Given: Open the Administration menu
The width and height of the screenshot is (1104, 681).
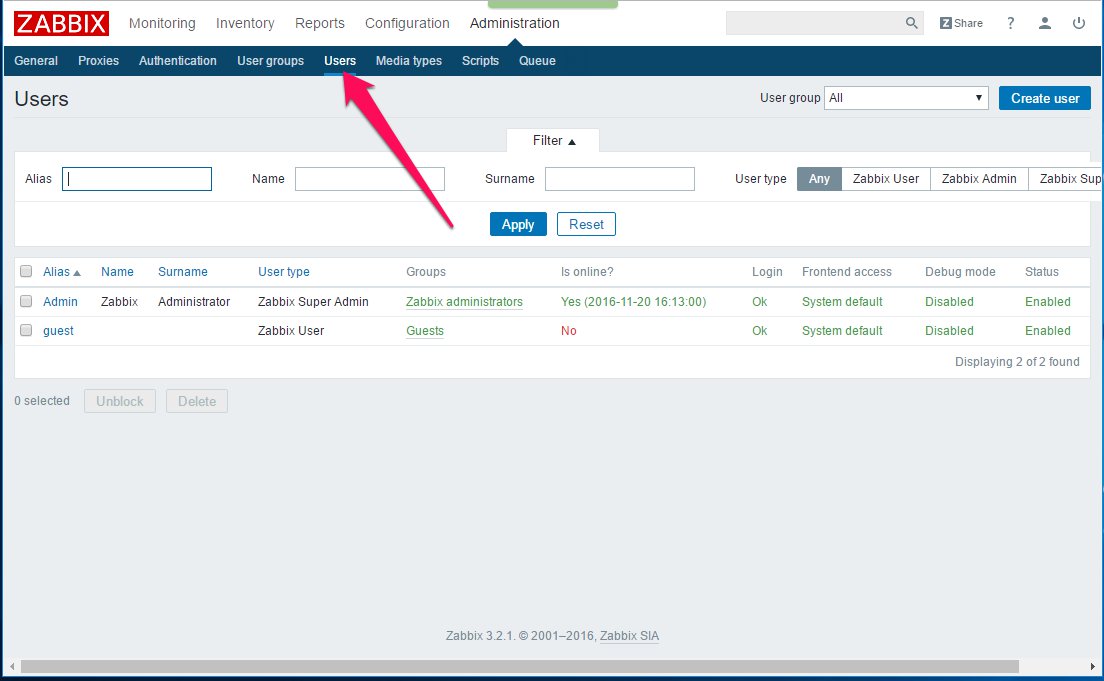Looking at the screenshot, I should (x=515, y=23).
